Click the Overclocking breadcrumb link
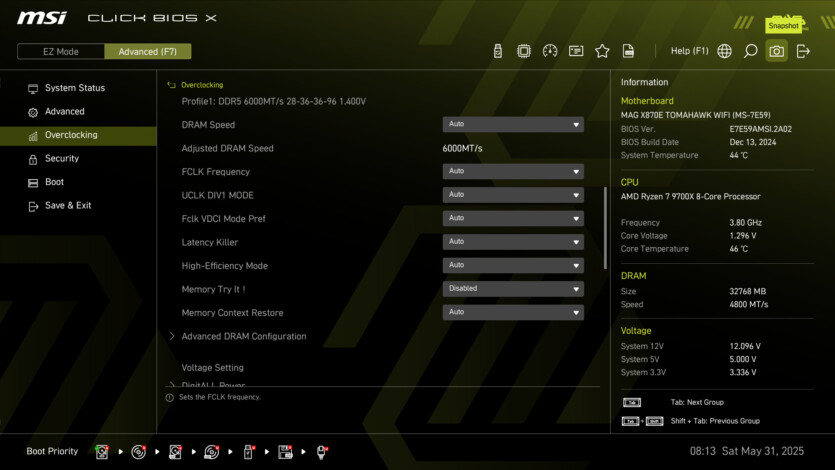This screenshot has width=835, height=470. pyautogui.click(x=202, y=85)
